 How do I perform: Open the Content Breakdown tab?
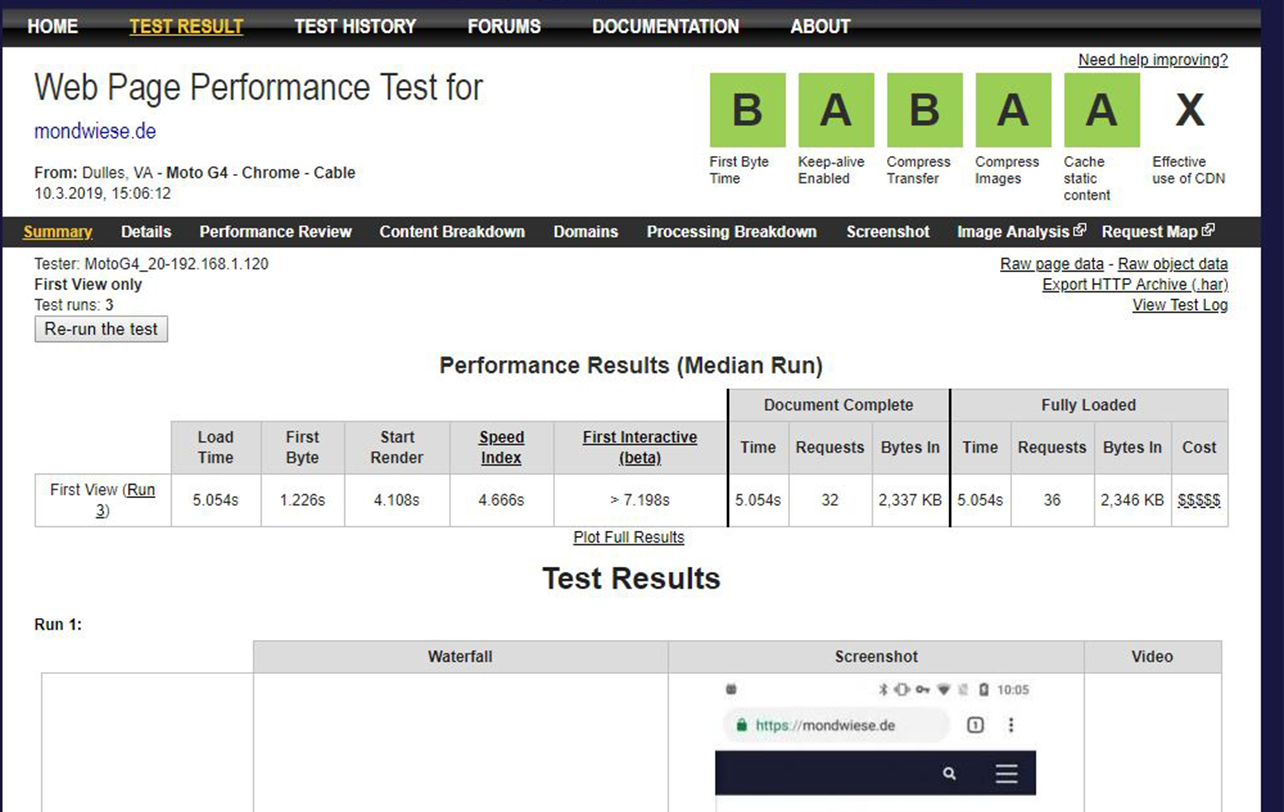[x=452, y=232]
